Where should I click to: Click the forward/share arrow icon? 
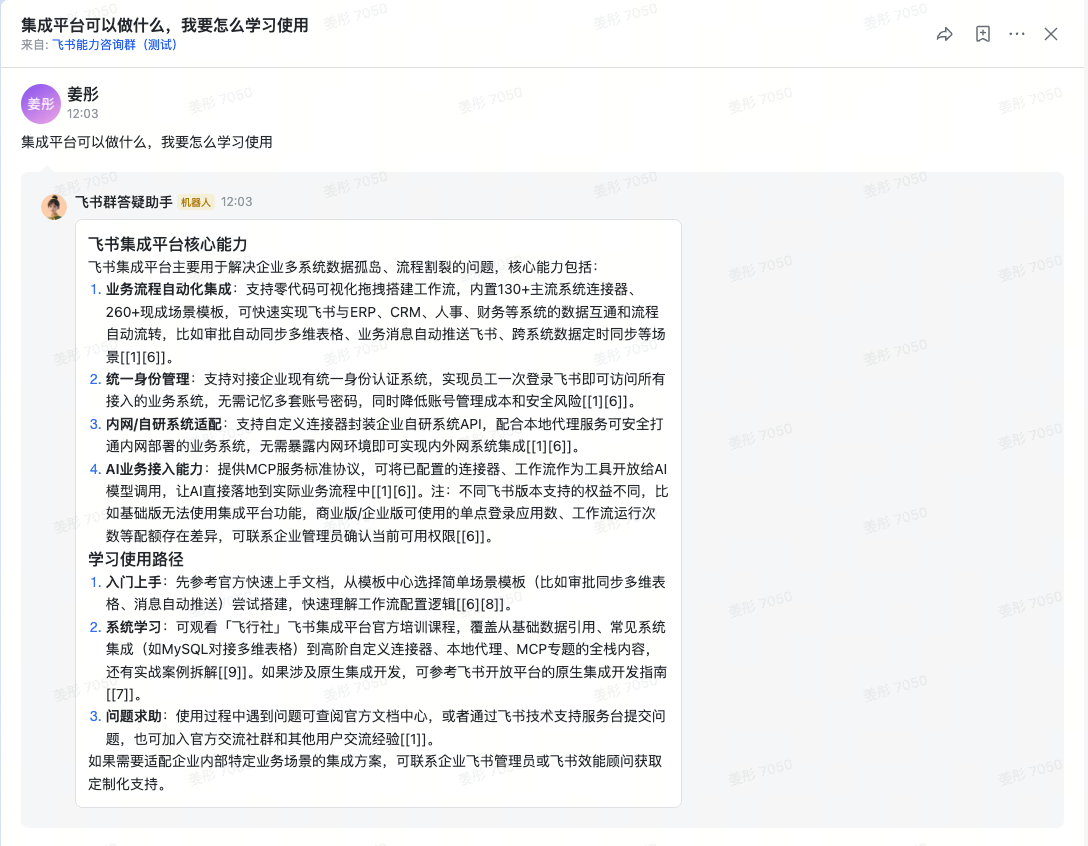[x=944, y=34]
